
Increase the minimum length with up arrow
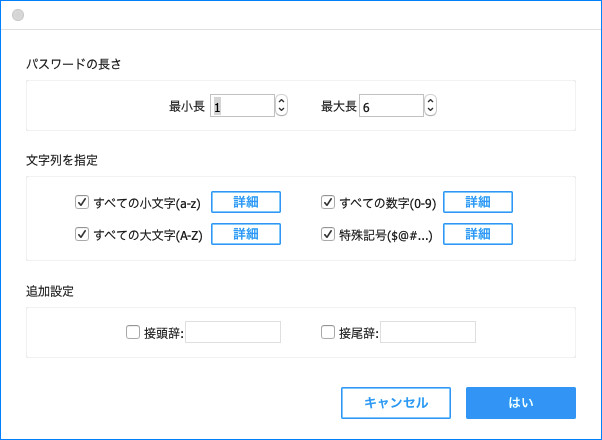(281, 100)
